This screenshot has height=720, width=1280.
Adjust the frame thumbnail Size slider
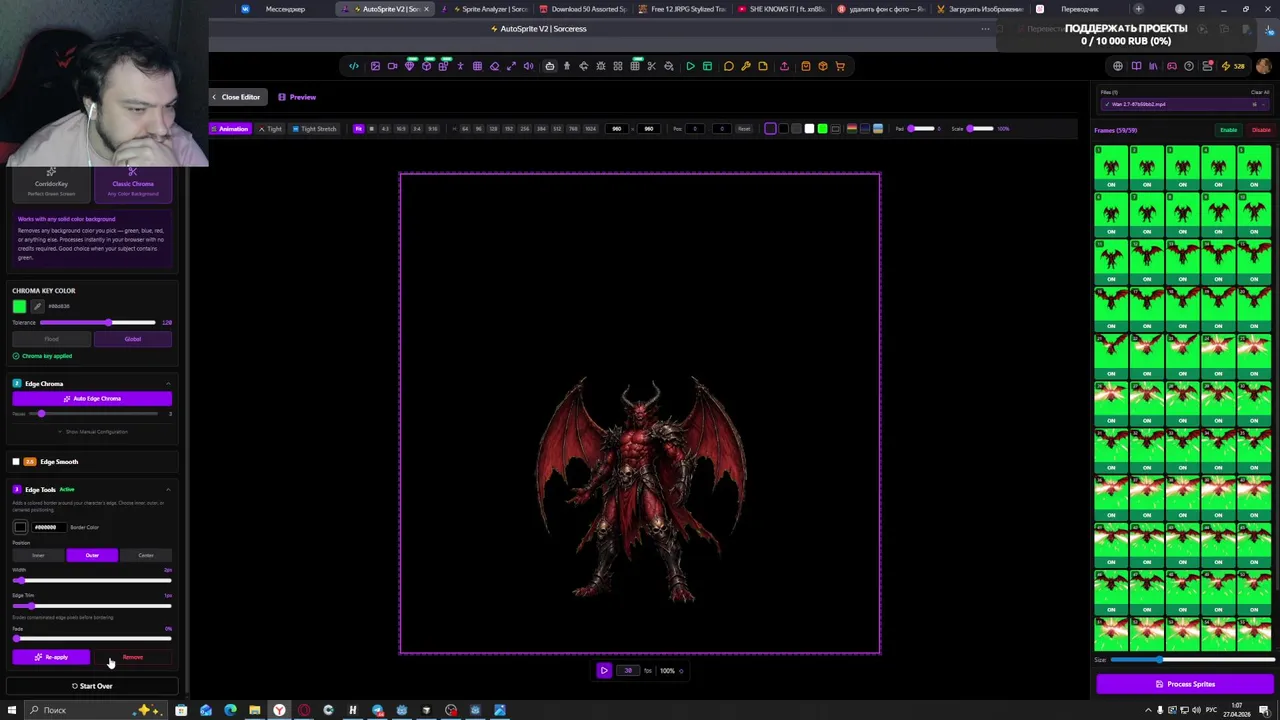click(x=1192, y=659)
